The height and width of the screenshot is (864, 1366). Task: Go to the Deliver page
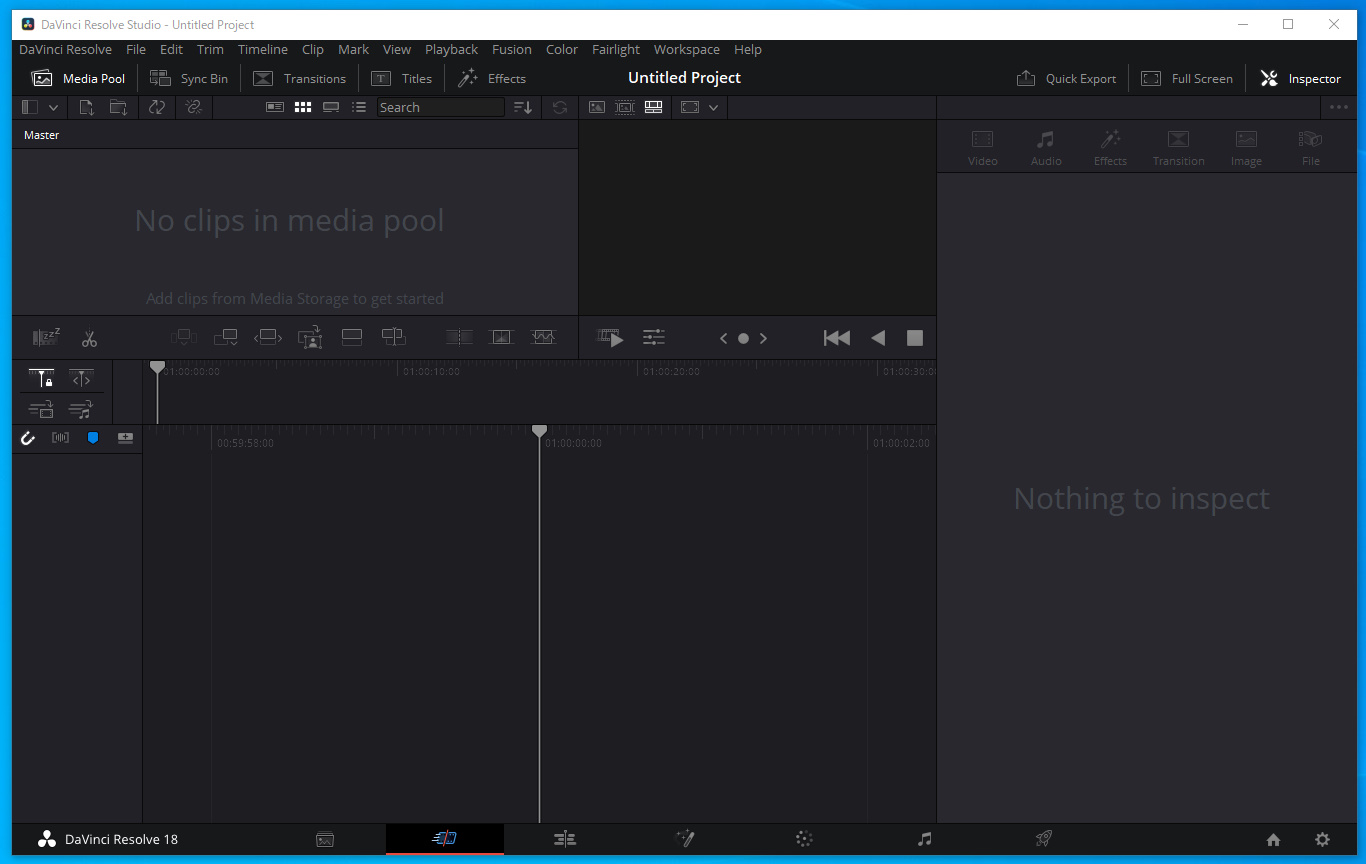(1043, 839)
